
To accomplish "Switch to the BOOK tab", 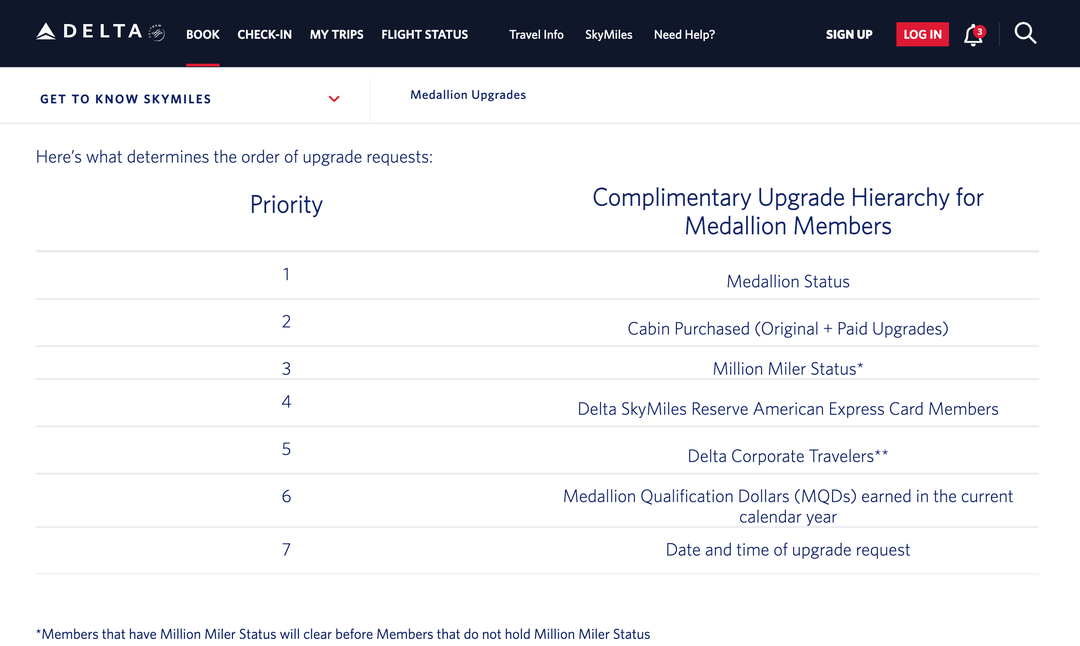I will click(x=203, y=34).
